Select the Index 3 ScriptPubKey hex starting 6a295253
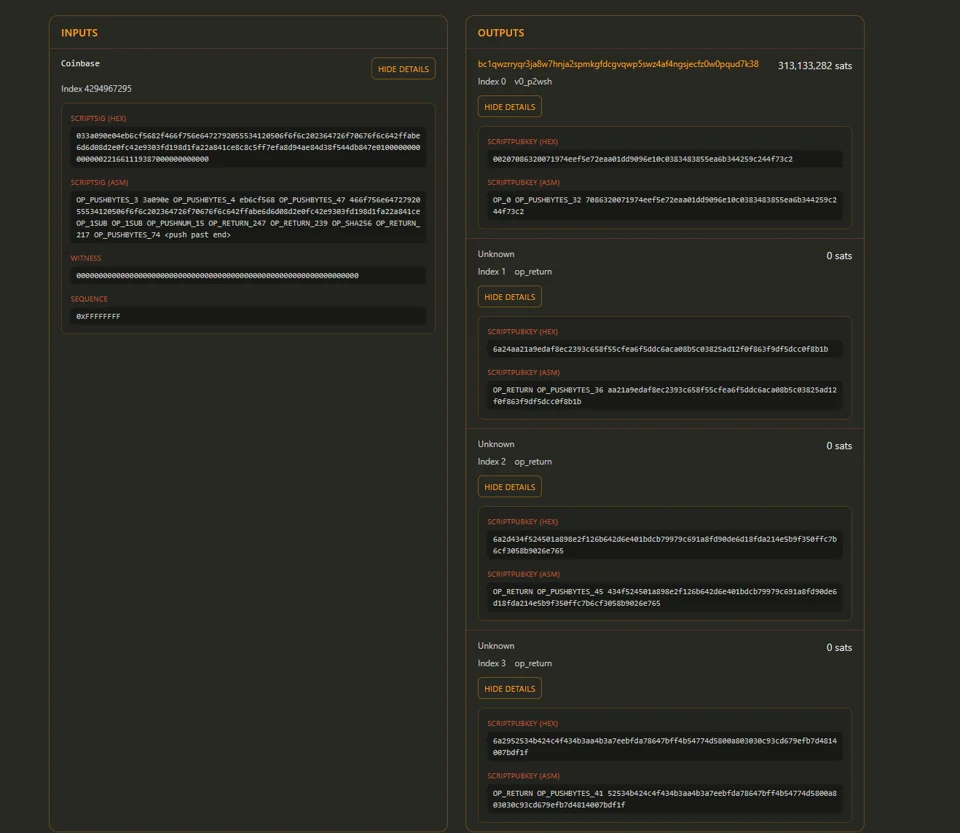Image resolution: width=960 pixels, height=833 pixels. (665, 747)
